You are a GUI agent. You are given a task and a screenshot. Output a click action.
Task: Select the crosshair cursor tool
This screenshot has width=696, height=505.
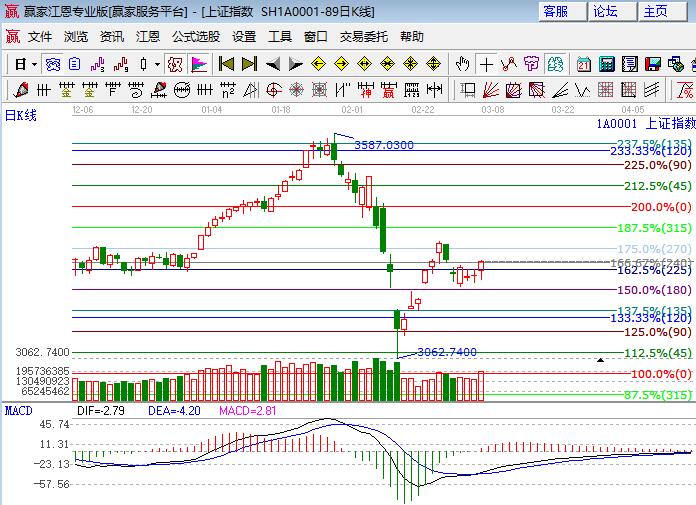pos(487,64)
